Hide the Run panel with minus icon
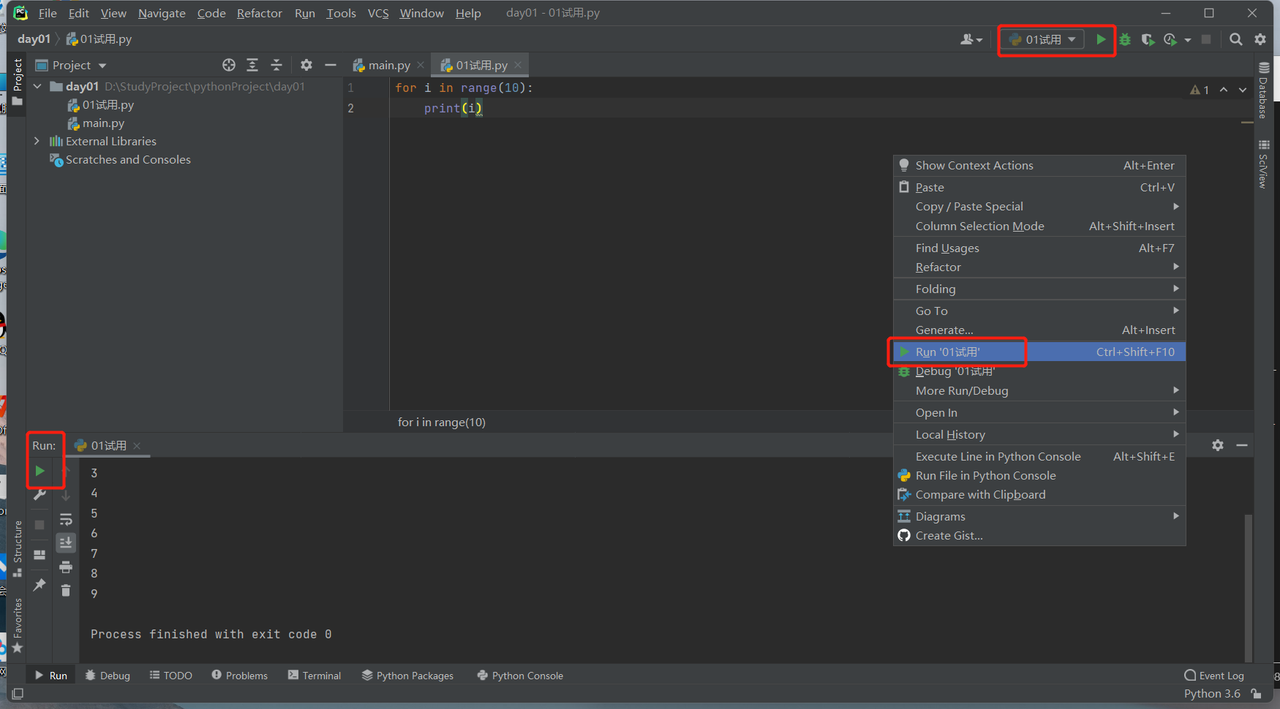The width and height of the screenshot is (1280, 709). click(x=1242, y=445)
